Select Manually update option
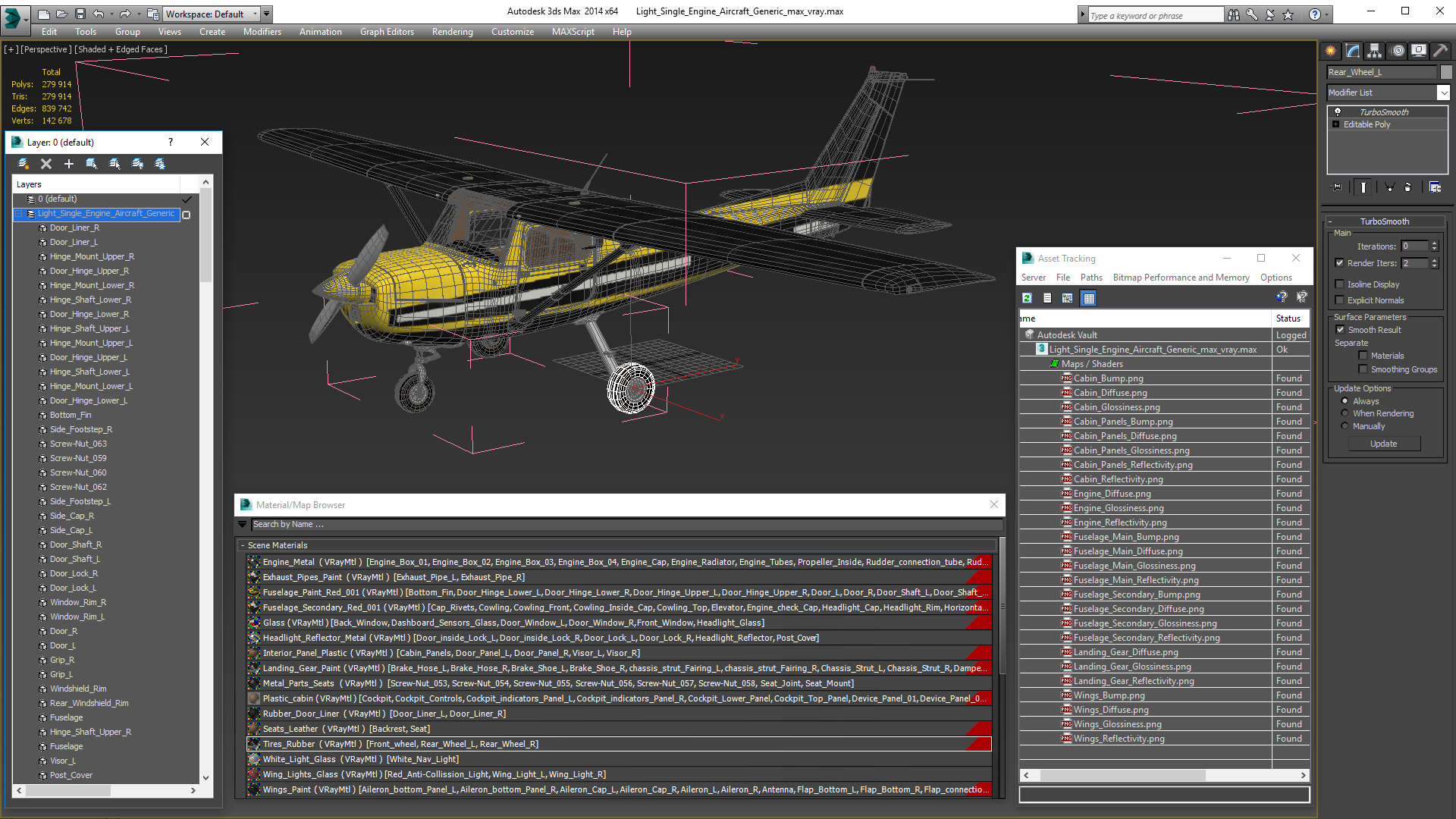The image size is (1456, 819). pos(1345,426)
